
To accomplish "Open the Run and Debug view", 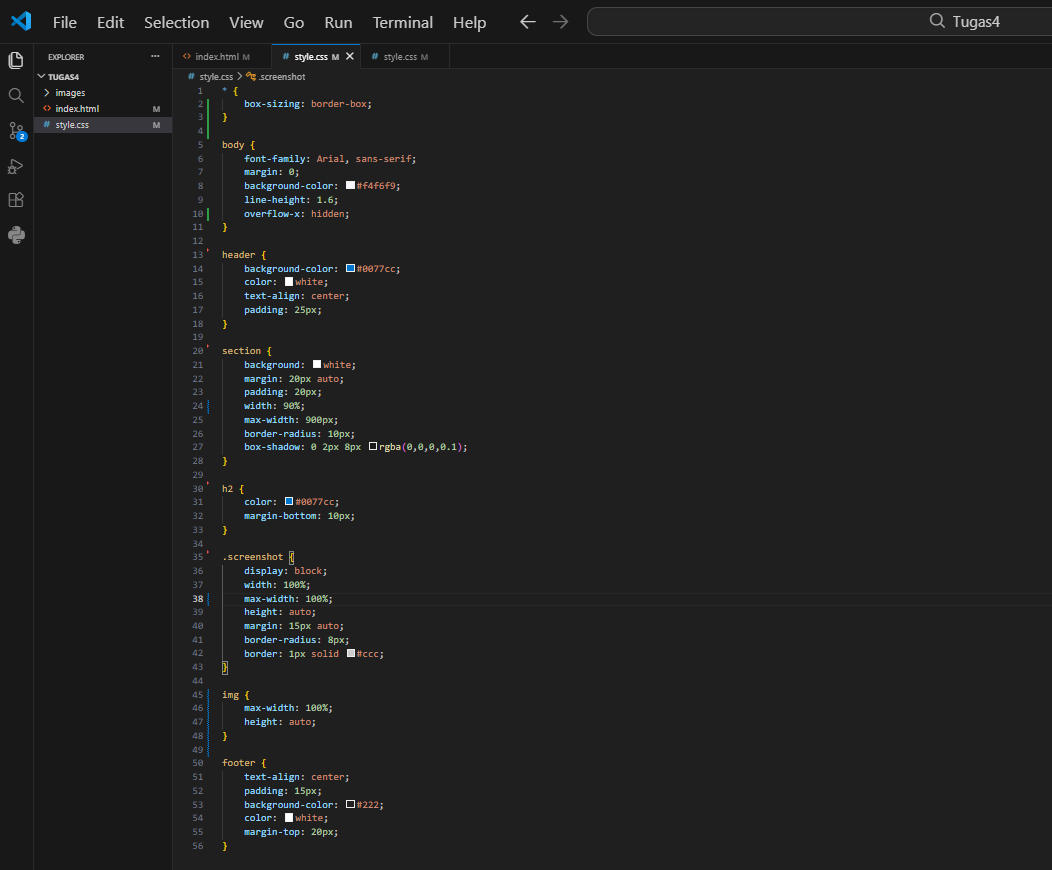I will 15,166.
